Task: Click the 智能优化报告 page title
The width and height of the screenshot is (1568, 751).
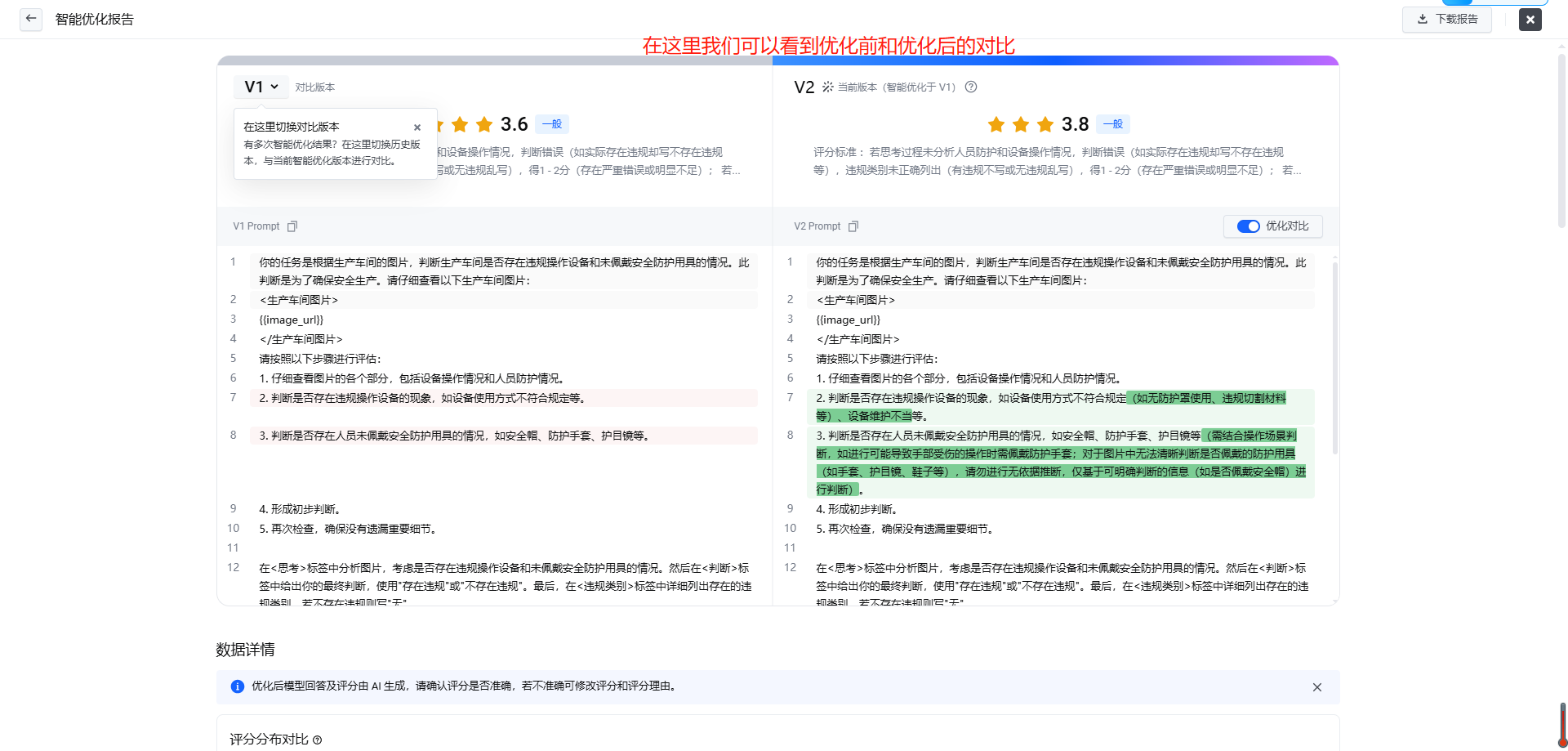Action: (x=95, y=20)
